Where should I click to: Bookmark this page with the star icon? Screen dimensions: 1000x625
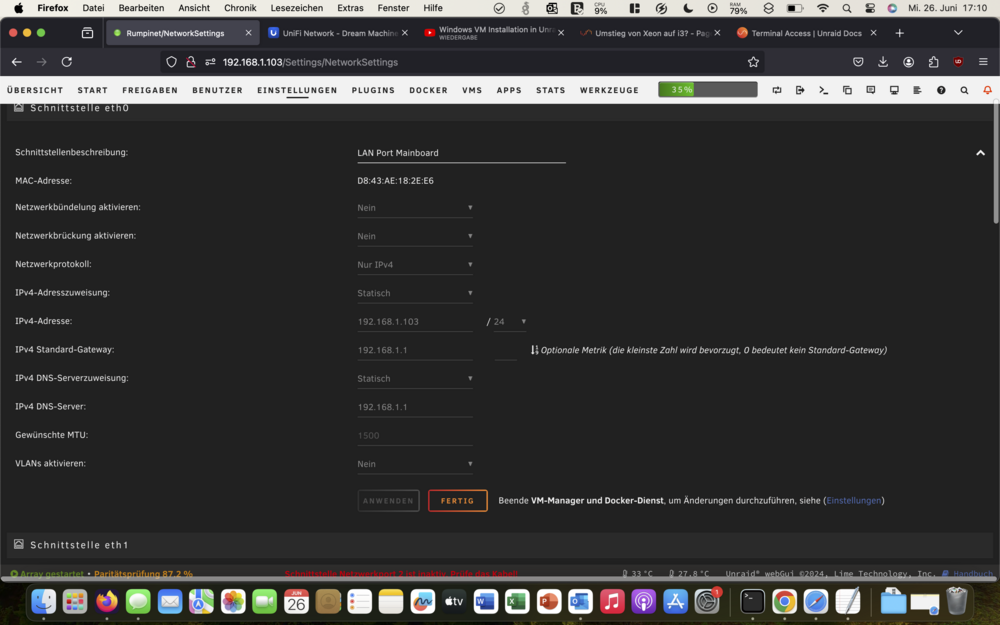(x=753, y=62)
